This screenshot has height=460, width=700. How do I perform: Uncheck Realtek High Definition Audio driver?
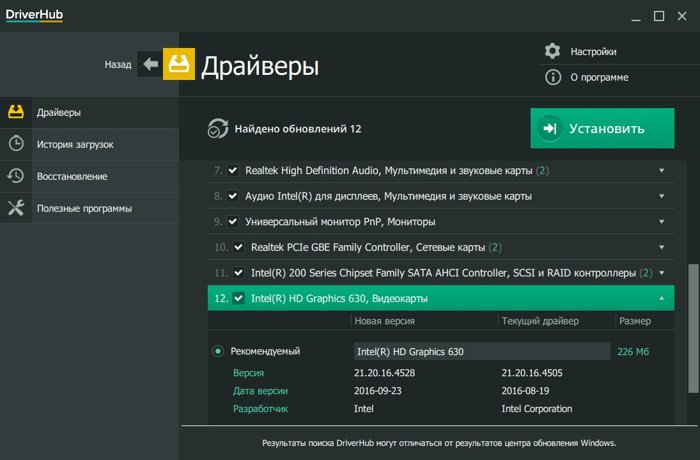coord(233,170)
